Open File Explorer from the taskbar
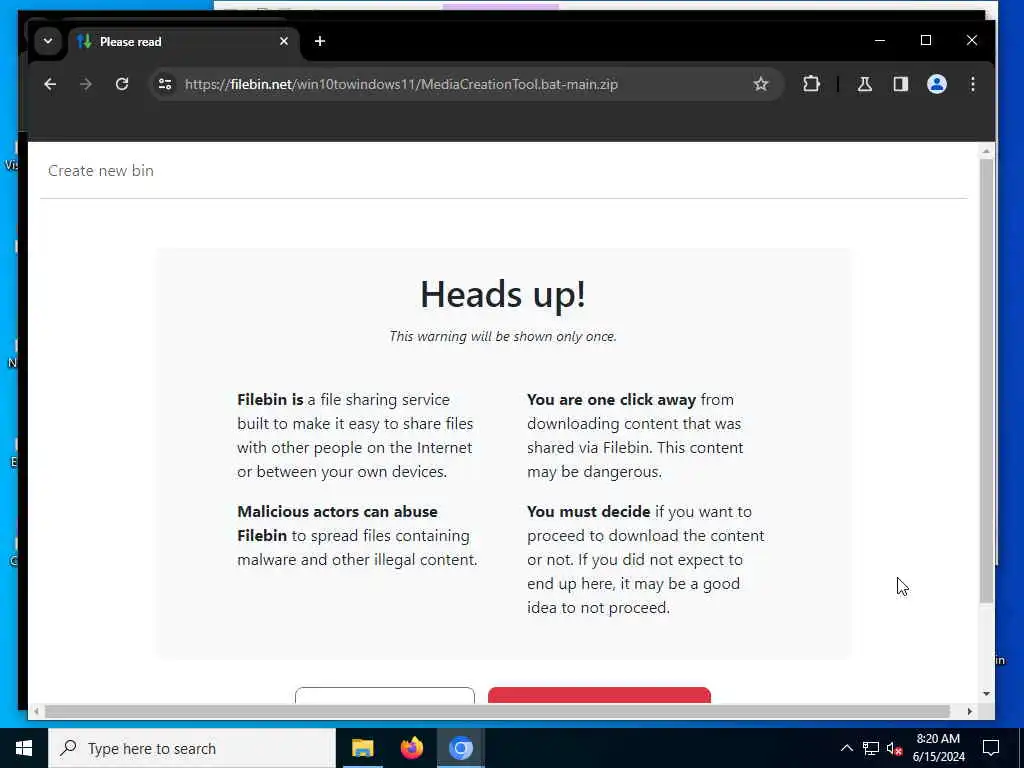Screen dimensions: 1024x768 (x=362, y=748)
